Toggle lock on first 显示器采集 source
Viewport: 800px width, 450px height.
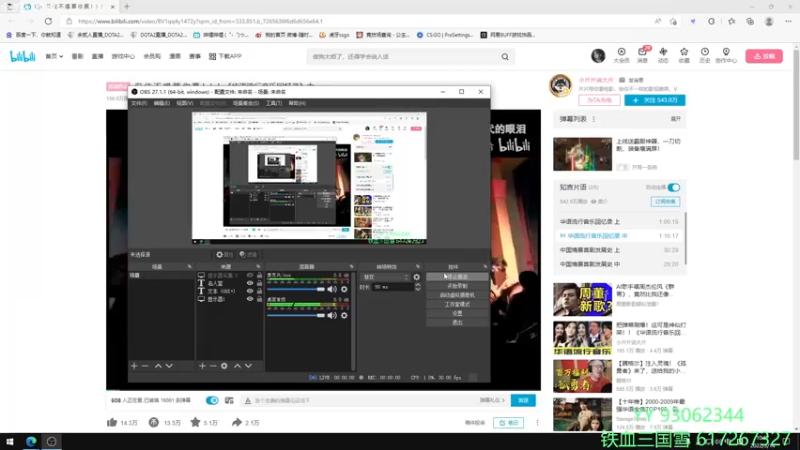click(259, 276)
